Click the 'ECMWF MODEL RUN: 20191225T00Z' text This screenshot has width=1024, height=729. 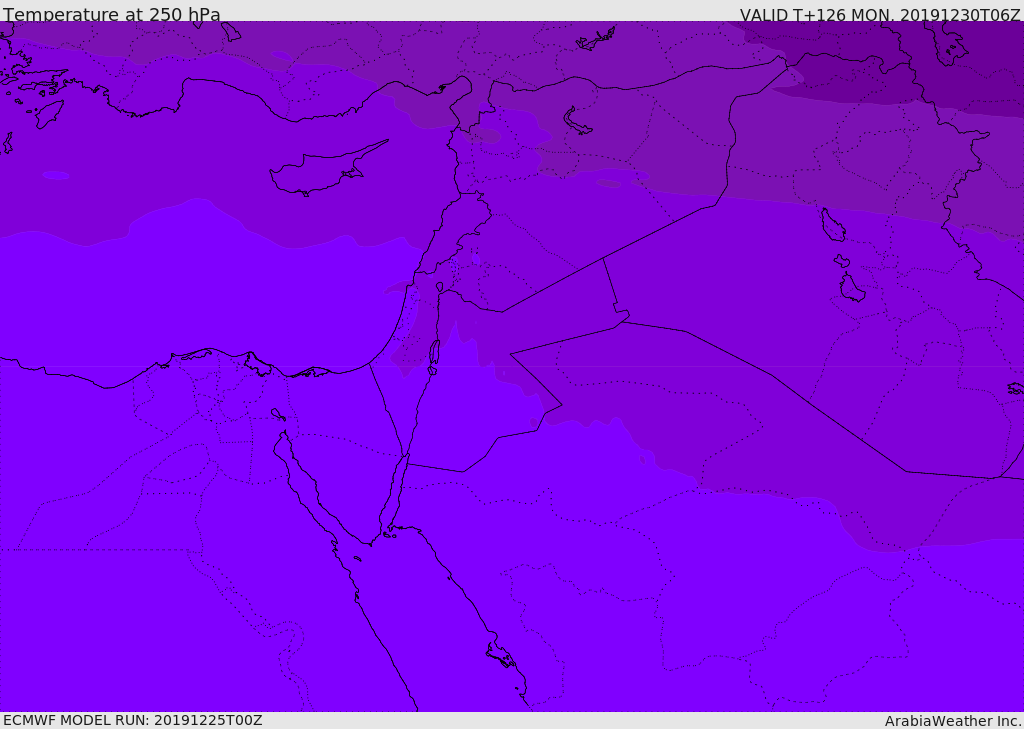(133, 721)
